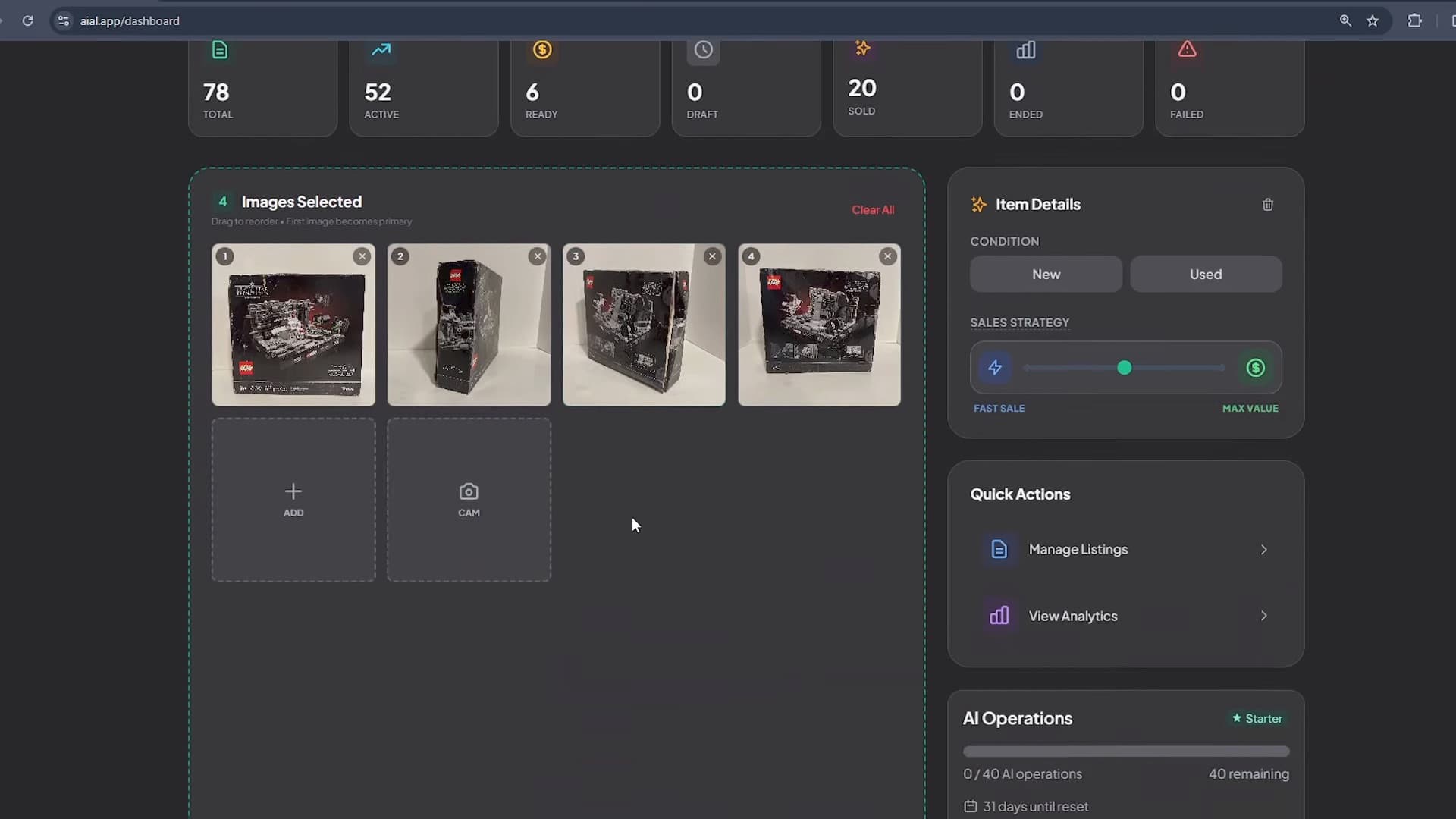Click the Ended bar chart icon
This screenshot has width=1456, height=819.
[1026, 50]
